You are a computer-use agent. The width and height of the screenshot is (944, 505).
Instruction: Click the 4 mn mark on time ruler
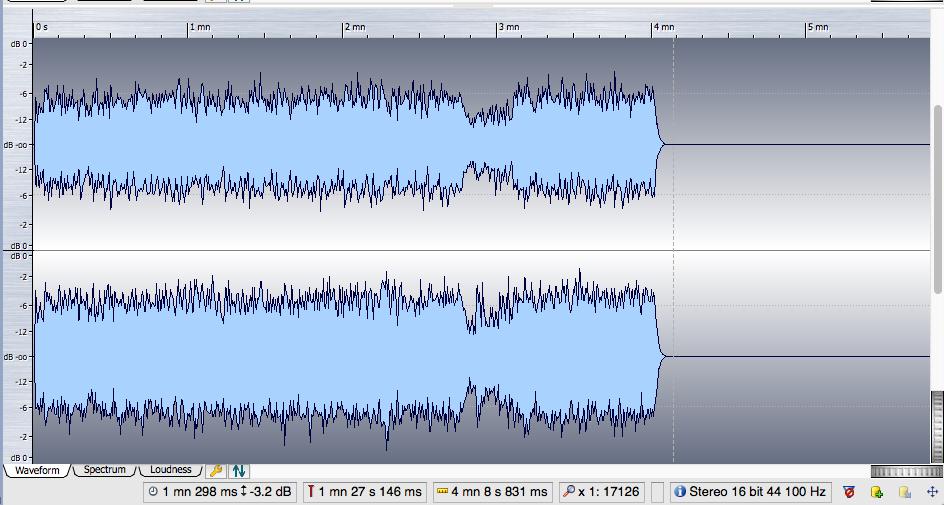tap(663, 27)
